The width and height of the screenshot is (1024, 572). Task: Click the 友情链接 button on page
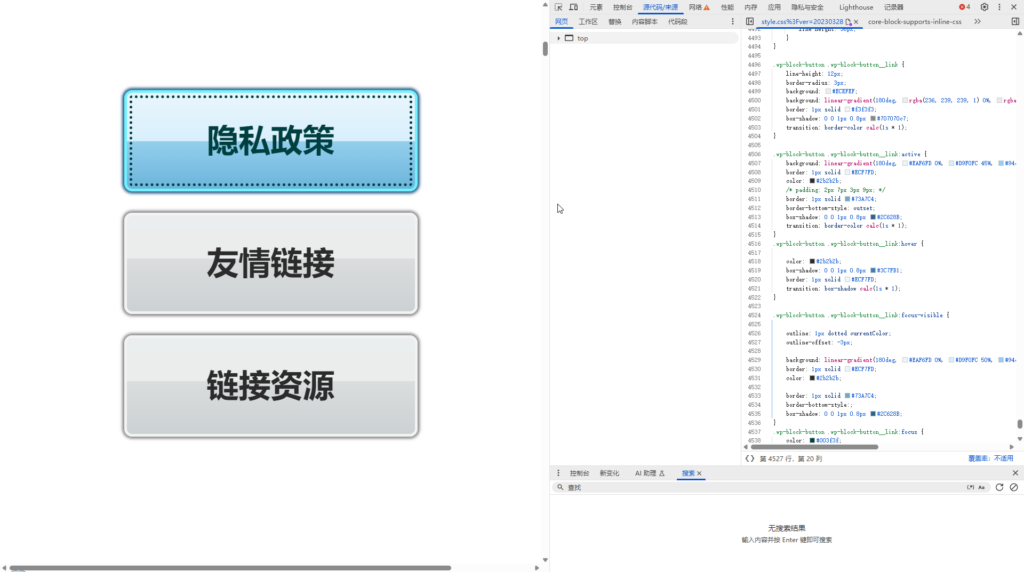pyautogui.click(x=271, y=263)
